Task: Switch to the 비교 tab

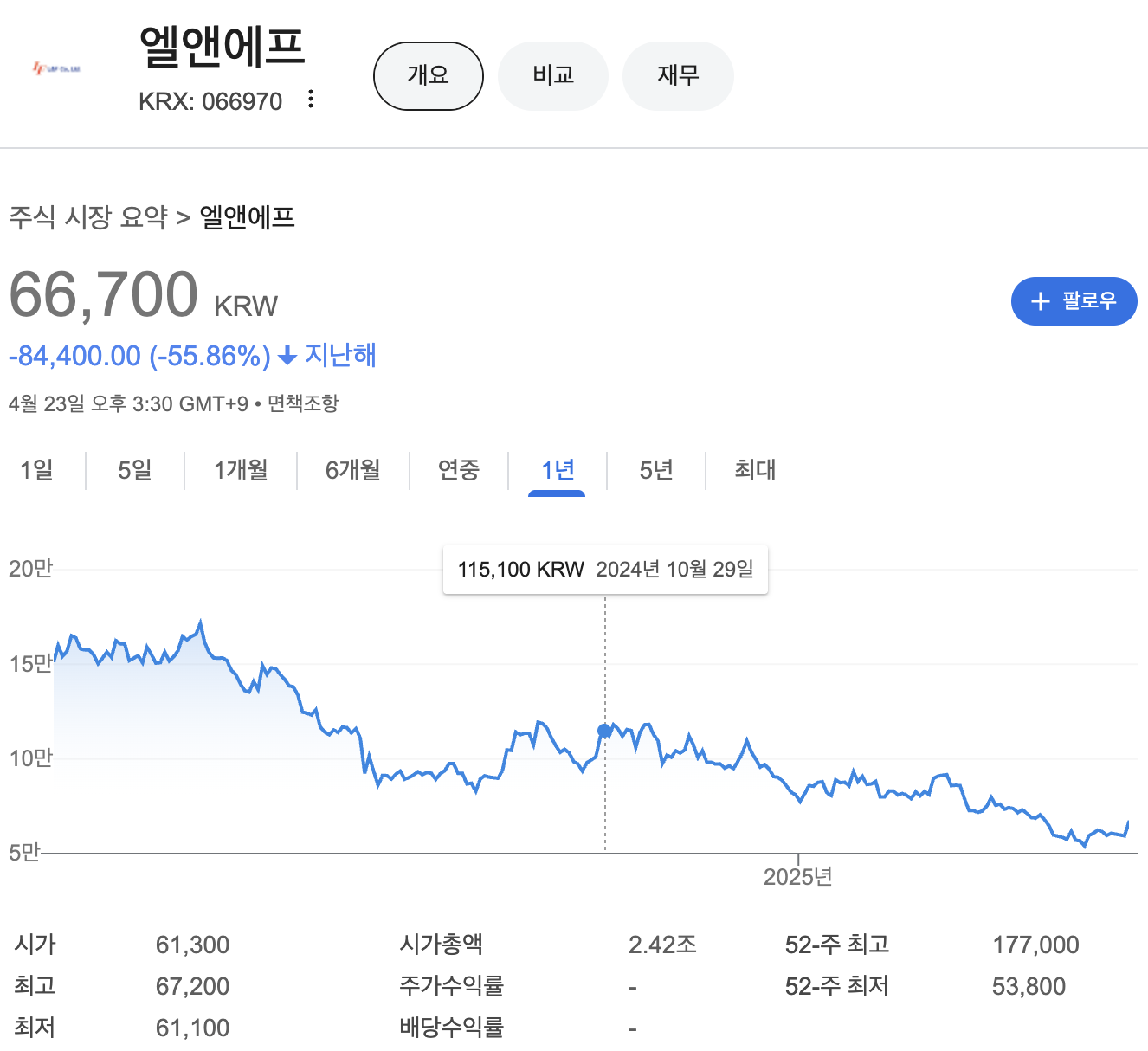Action: [x=553, y=76]
